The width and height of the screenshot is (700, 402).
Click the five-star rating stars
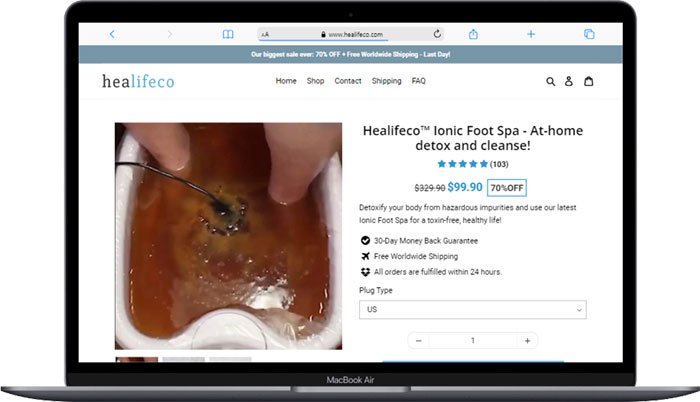tap(462, 164)
